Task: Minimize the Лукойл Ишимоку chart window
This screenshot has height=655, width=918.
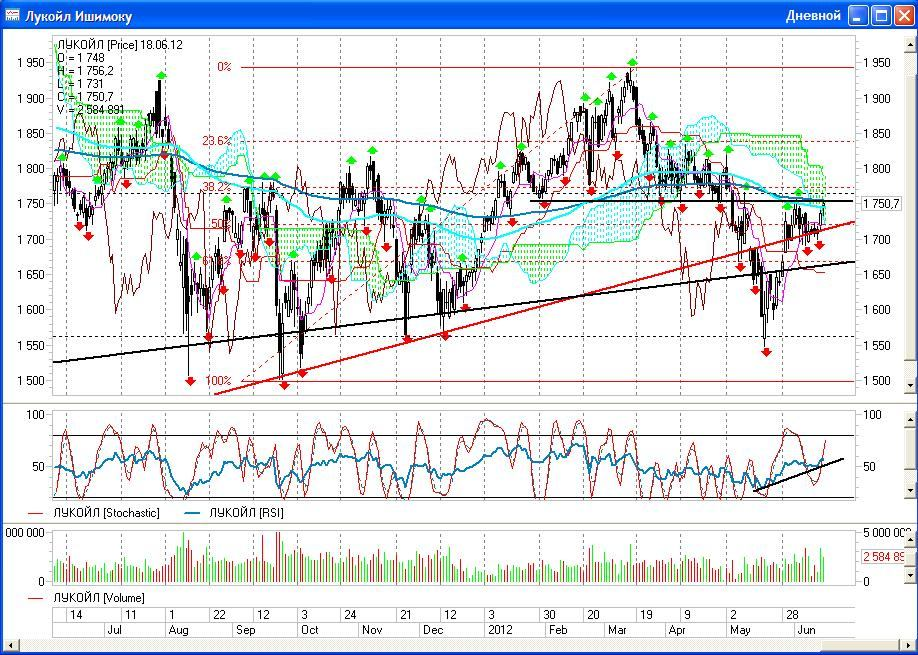Action: tap(859, 15)
